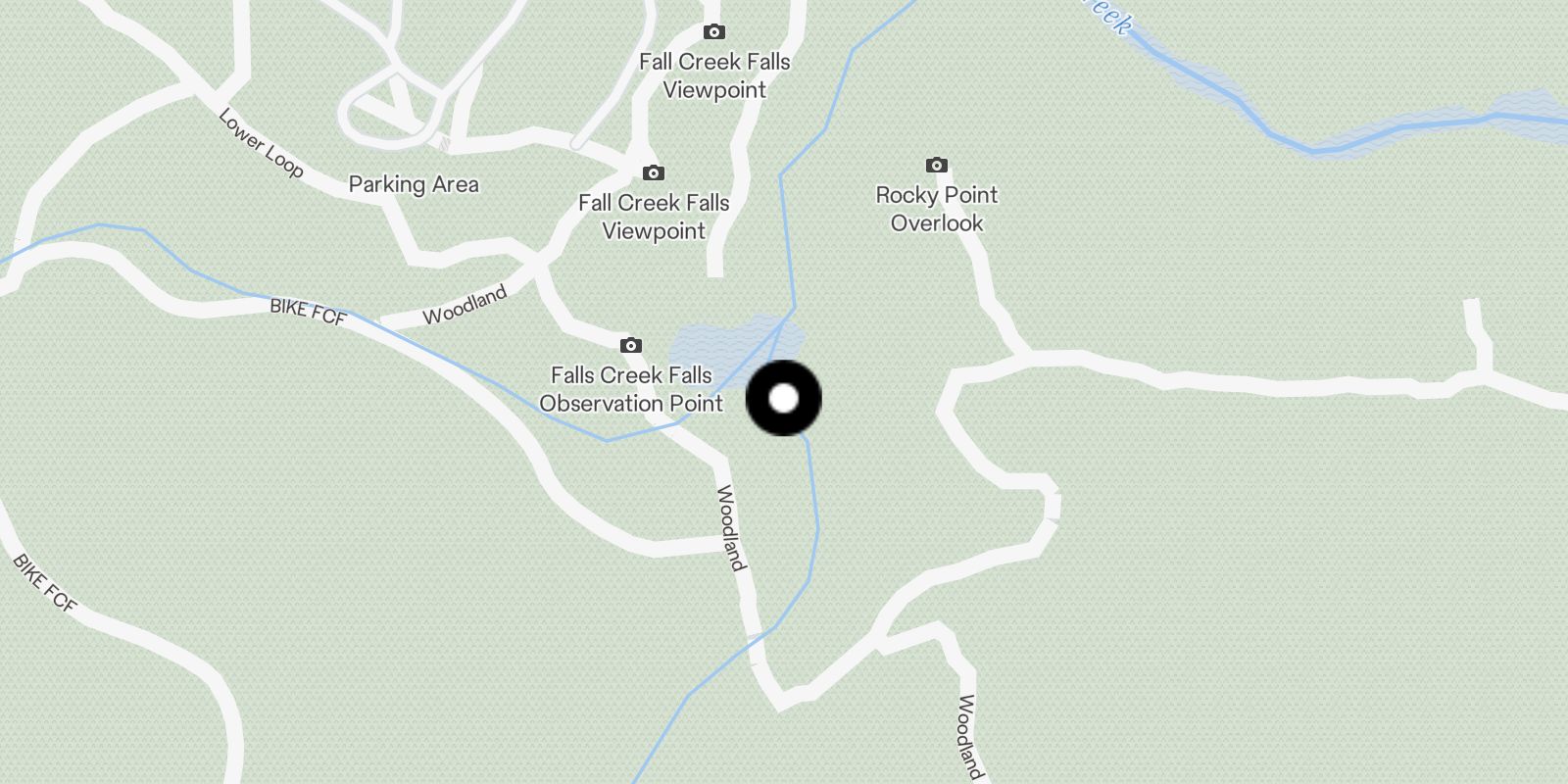This screenshot has width=1568, height=784.
Task: Click the vertical Woodland label below the marker
Action: [x=731, y=527]
